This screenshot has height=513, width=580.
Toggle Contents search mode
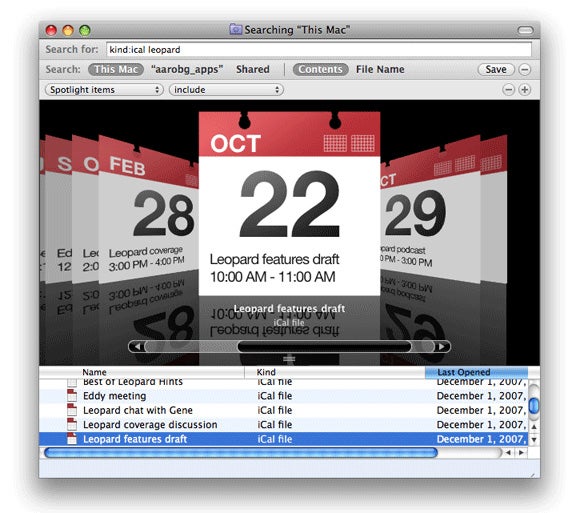(x=320, y=70)
